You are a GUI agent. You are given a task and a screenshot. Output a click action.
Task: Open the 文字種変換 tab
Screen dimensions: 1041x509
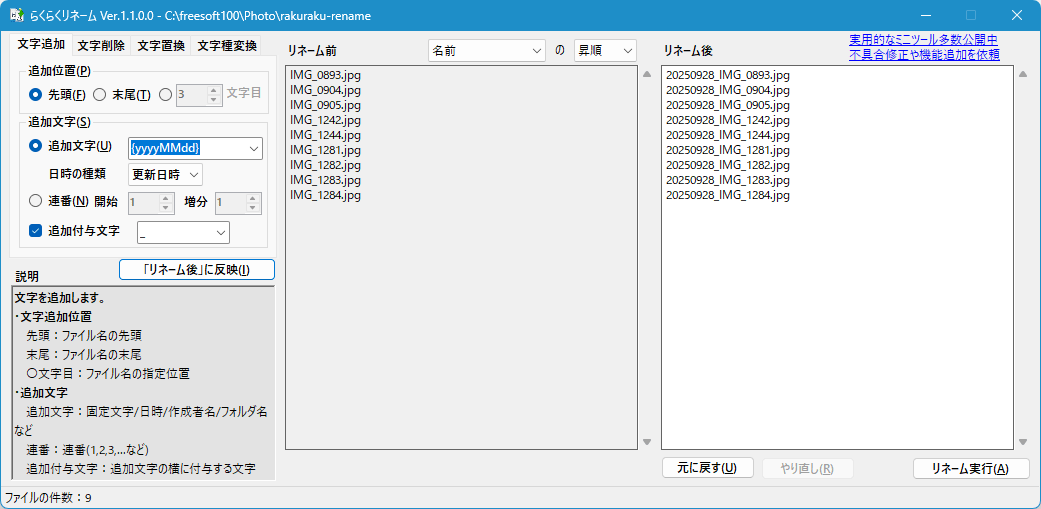click(x=227, y=46)
